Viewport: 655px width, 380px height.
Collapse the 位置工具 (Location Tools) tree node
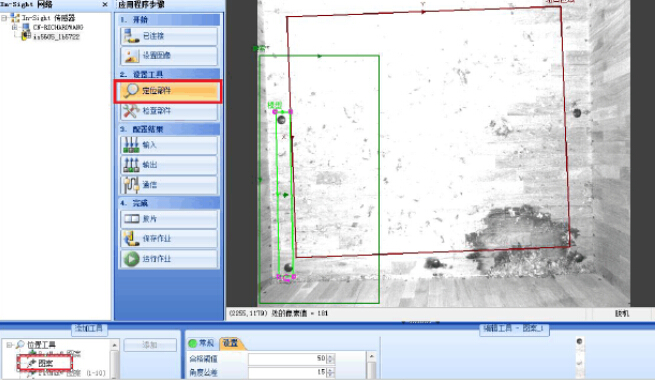pyautogui.click(x=9, y=345)
